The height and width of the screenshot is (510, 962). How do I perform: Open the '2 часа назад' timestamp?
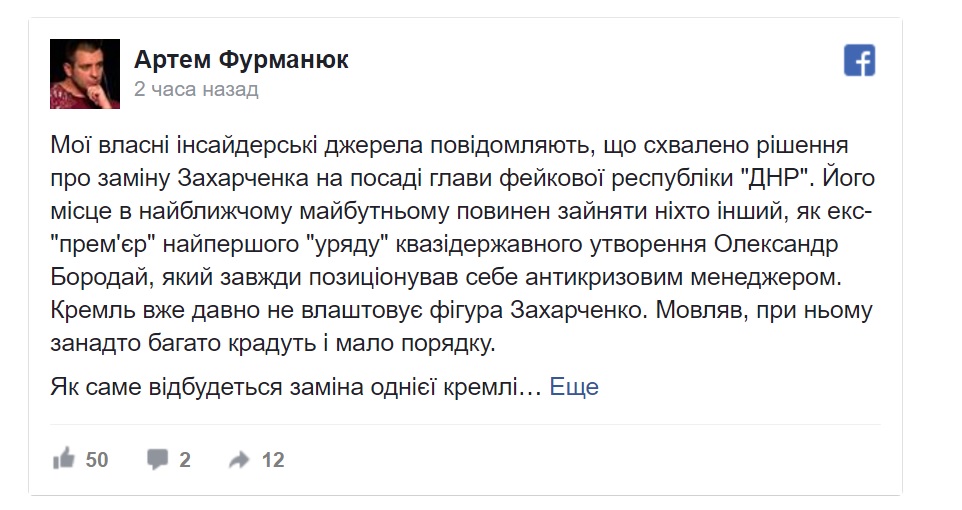[x=196, y=89]
